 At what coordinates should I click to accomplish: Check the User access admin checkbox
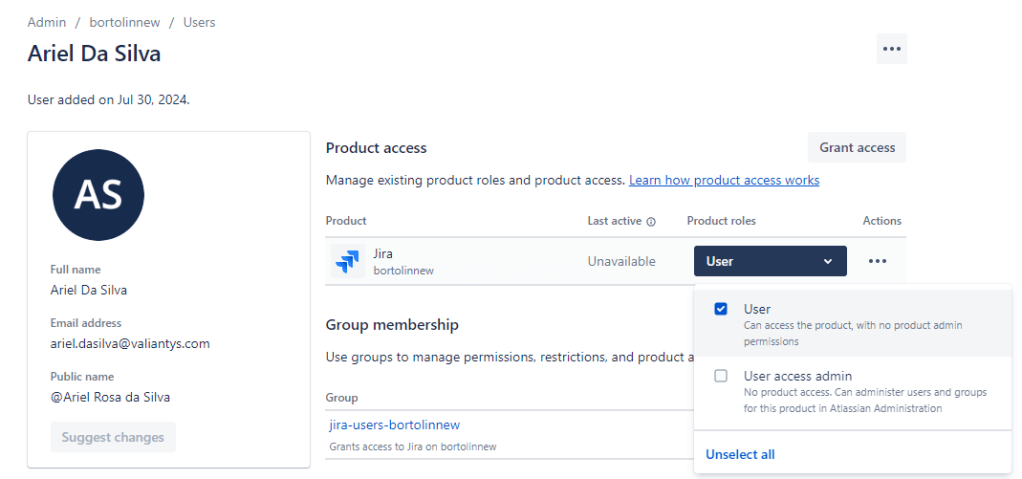(721, 376)
